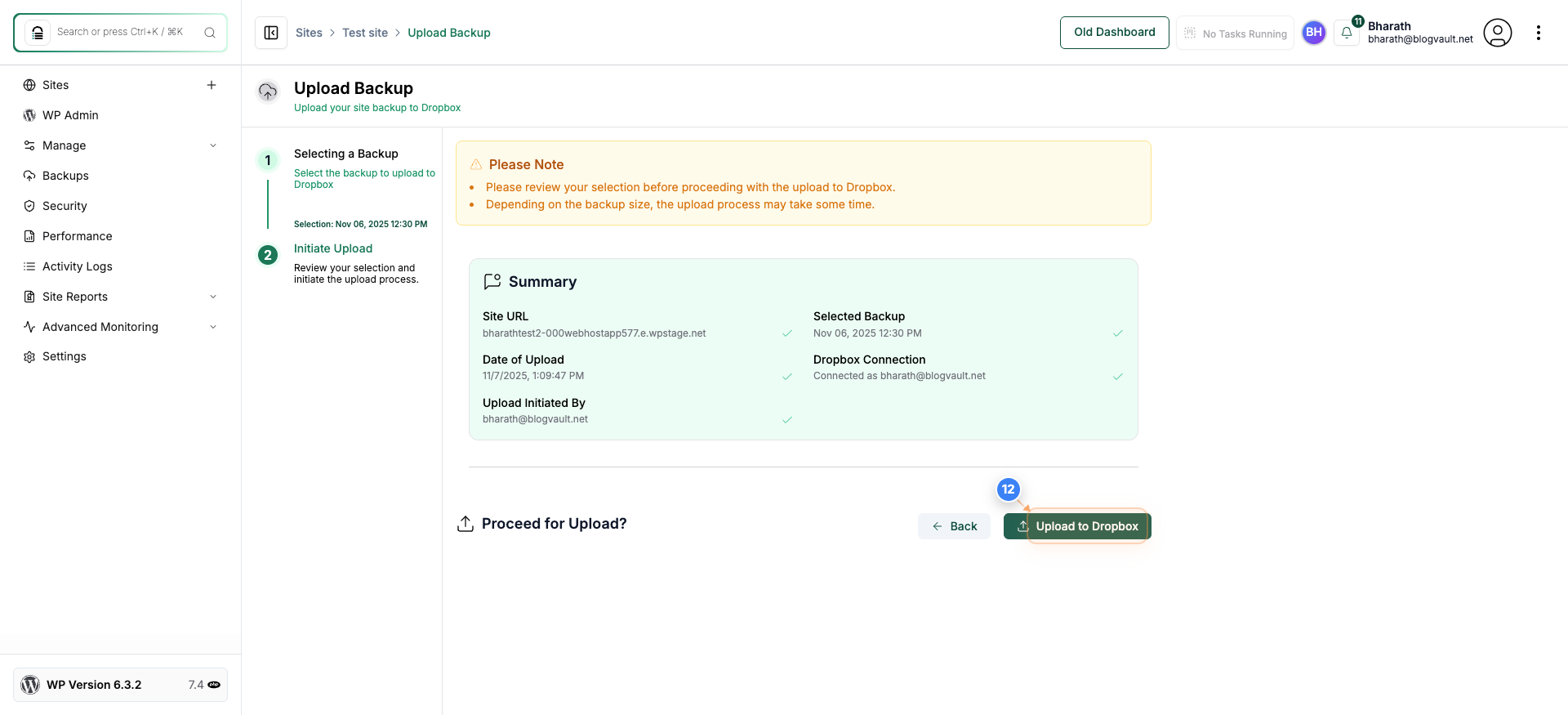This screenshot has height=715, width=1568.
Task: Open the Security section
Action: click(65, 206)
